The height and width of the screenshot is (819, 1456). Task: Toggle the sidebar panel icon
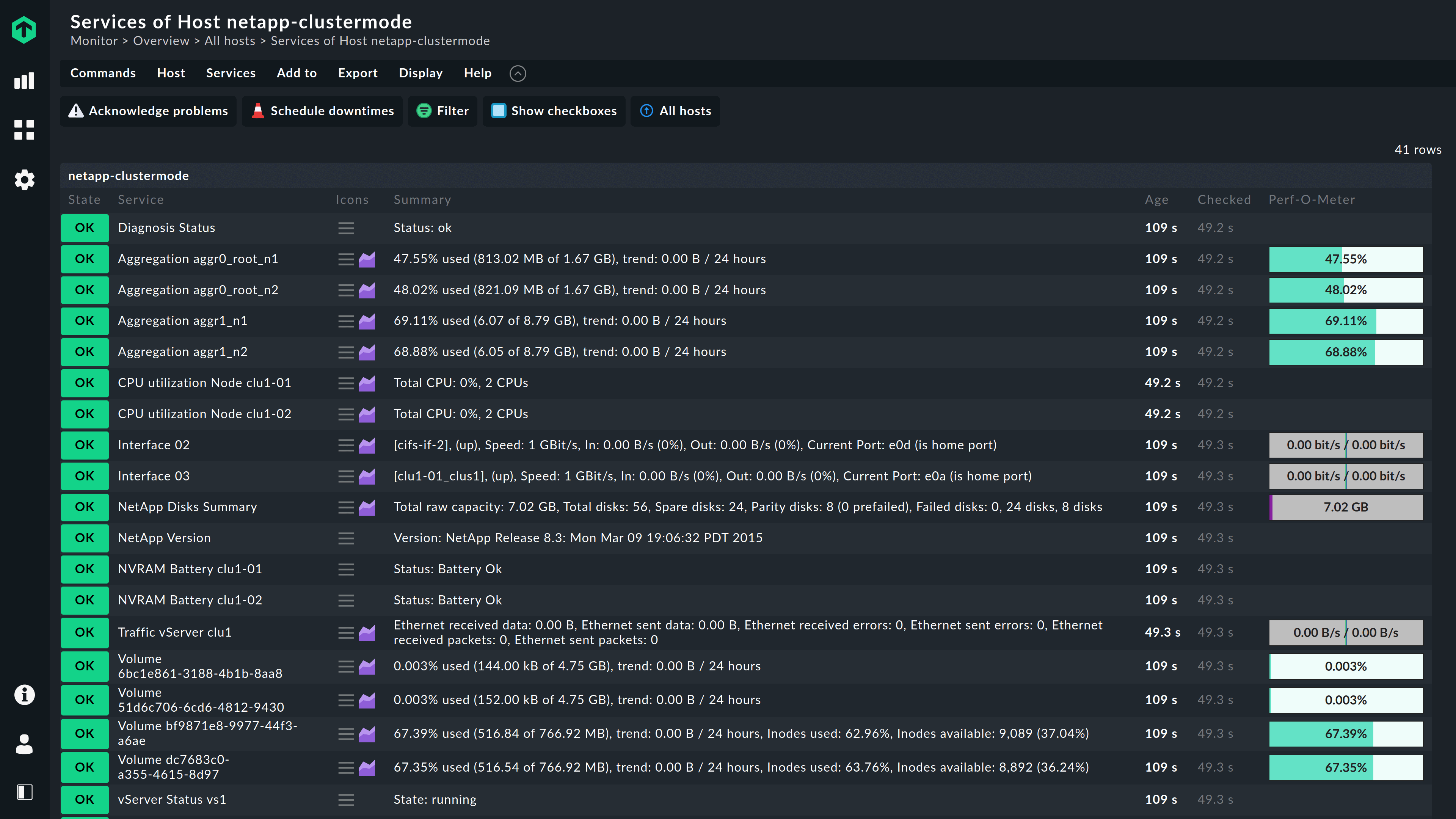tap(24, 792)
